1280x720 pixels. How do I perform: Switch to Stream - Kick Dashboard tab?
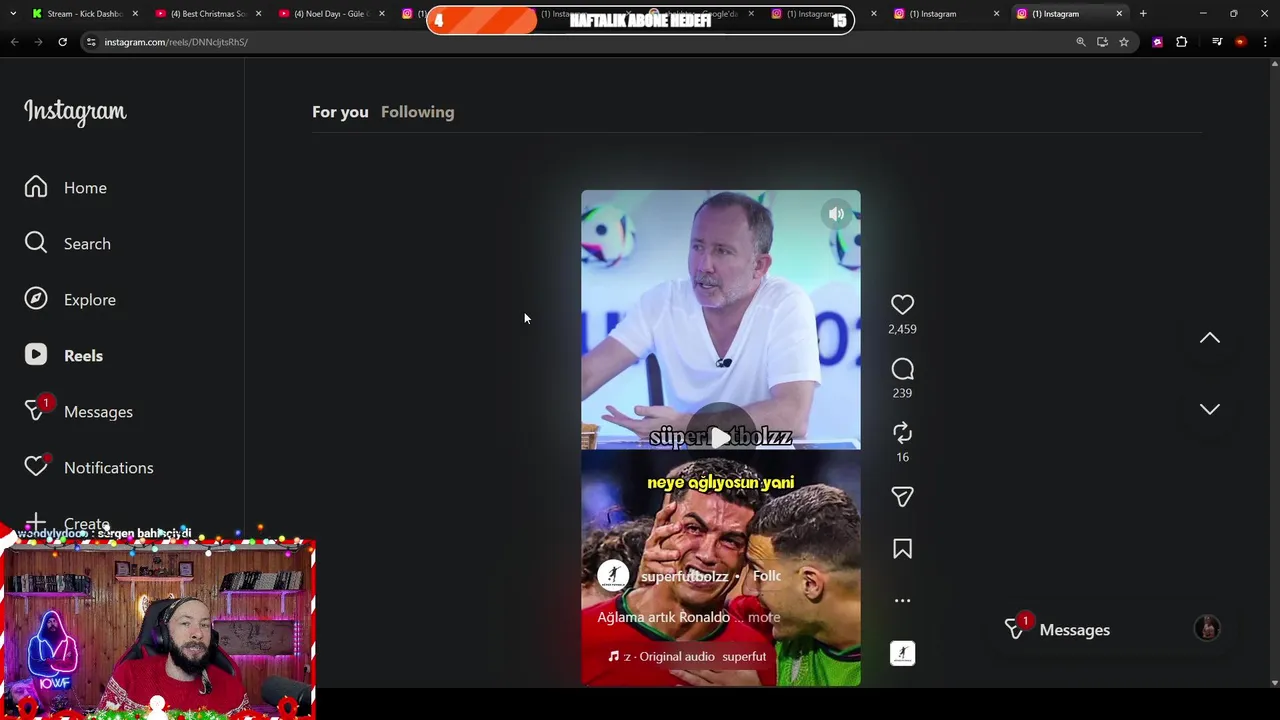(x=85, y=14)
